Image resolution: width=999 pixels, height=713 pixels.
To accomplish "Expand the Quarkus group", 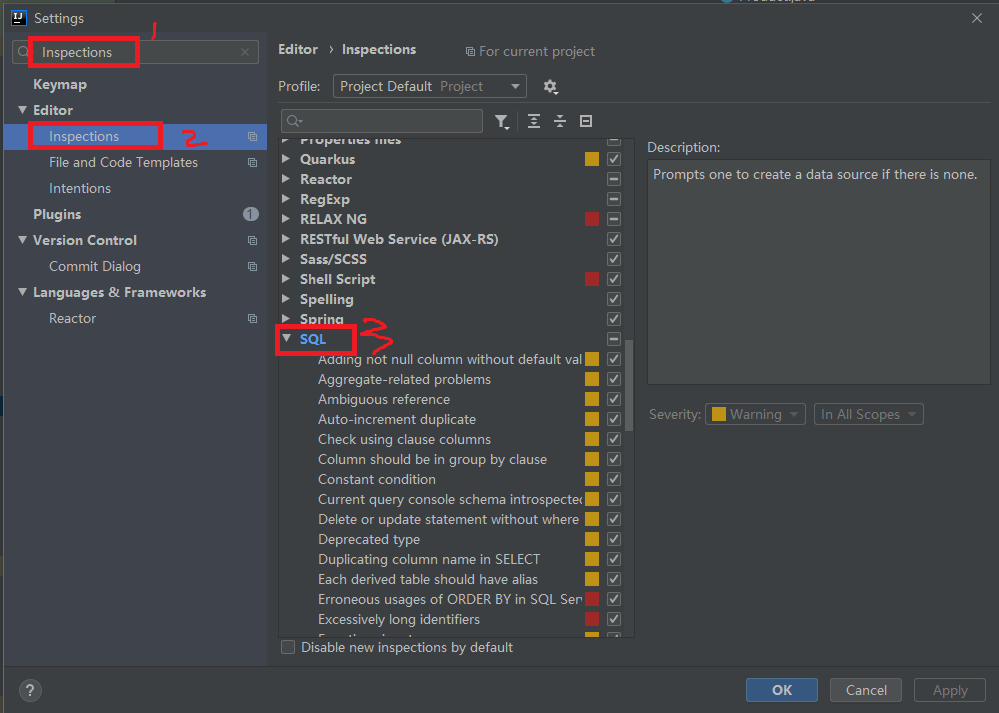I will (x=287, y=159).
